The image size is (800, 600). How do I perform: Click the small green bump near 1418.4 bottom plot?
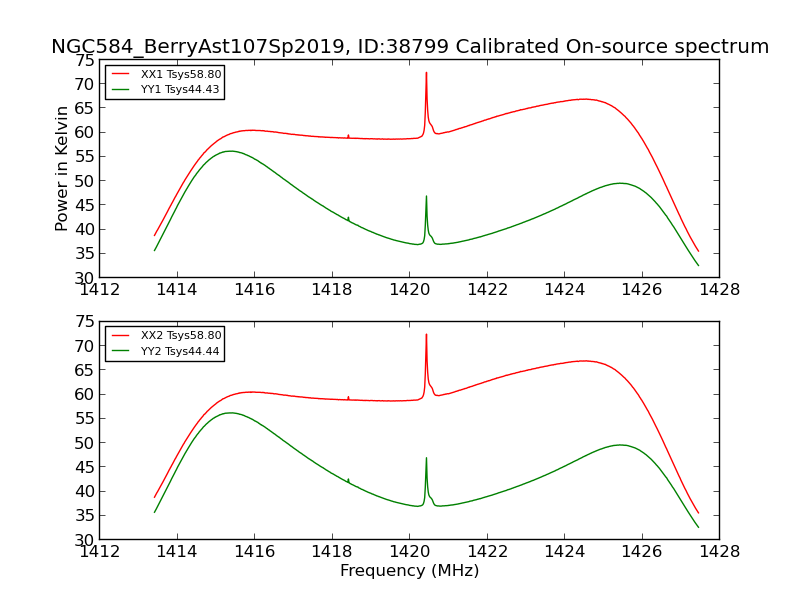[348, 480]
